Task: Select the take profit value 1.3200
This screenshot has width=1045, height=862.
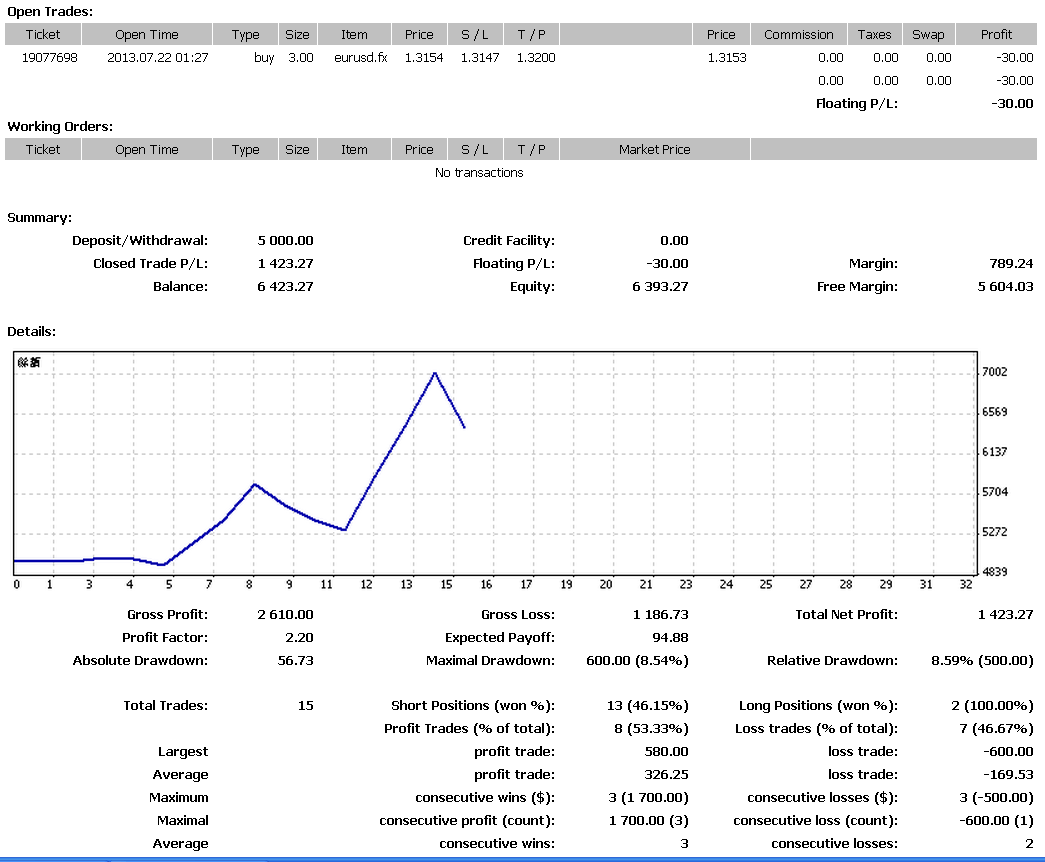Action: [x=536, y=58]
